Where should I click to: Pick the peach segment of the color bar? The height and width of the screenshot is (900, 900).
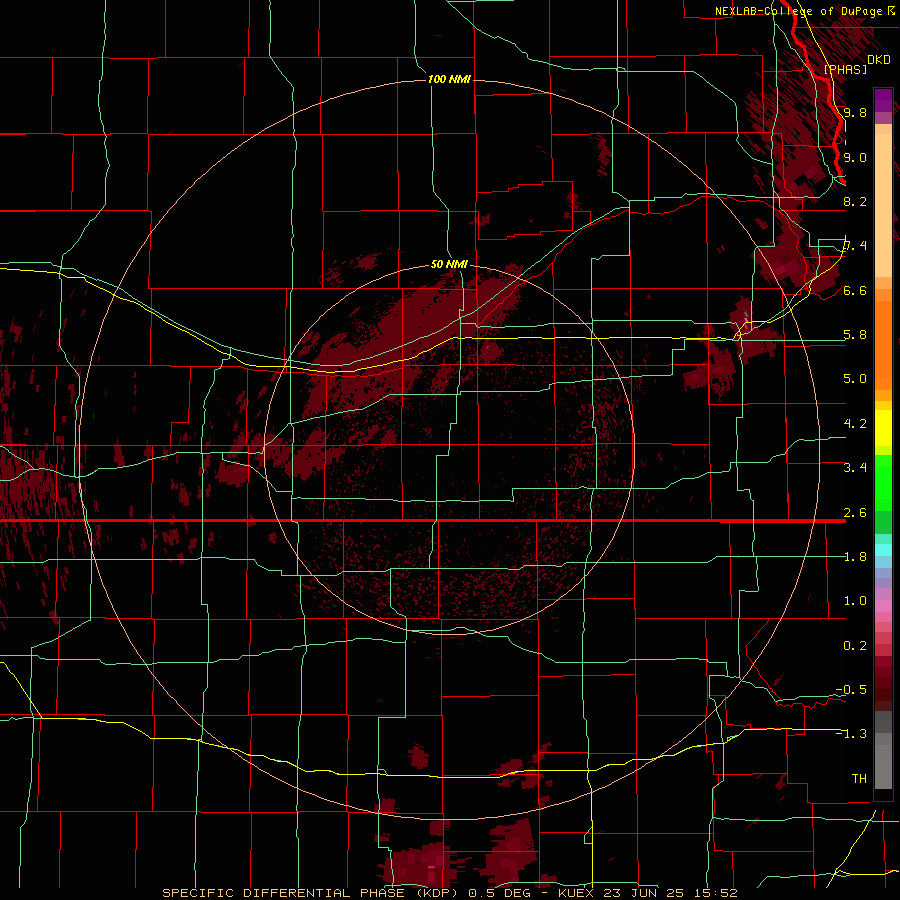click(883, 207)
